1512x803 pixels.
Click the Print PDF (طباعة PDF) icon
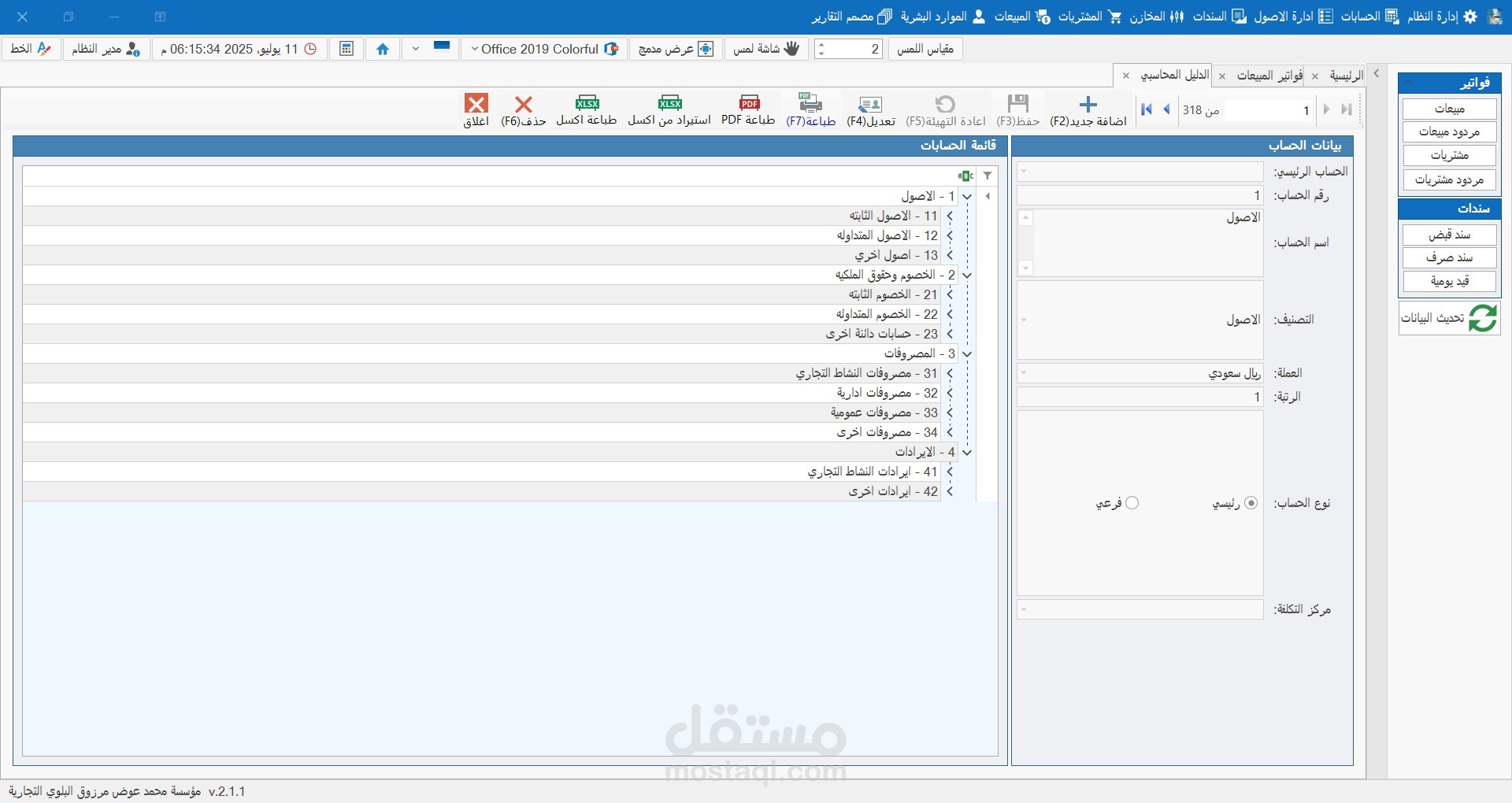click(x=749, y=103)
